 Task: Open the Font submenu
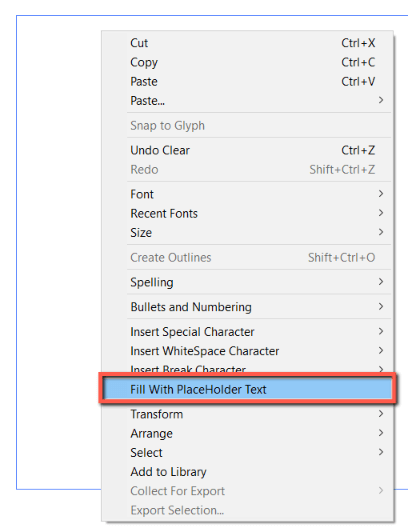tap(247, 194)
